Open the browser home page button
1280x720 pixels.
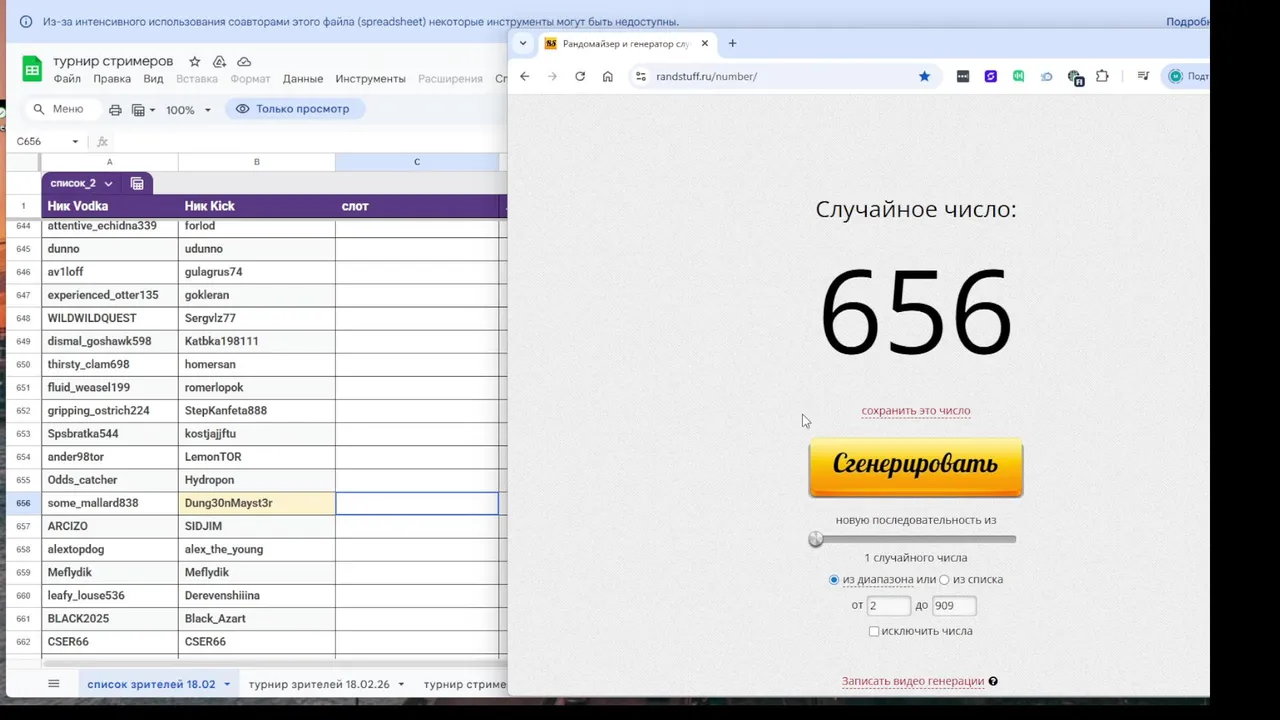(x=607, y=76)
